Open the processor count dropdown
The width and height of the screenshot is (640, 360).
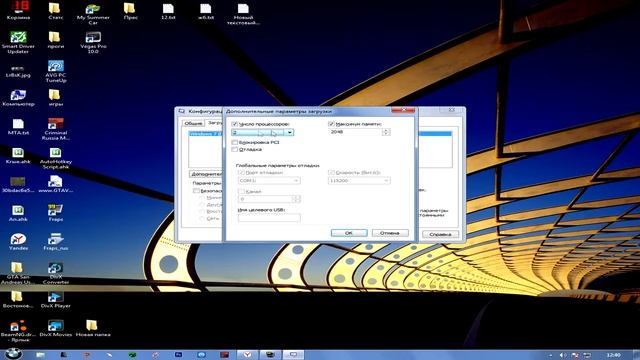click(x=289, y=133)
